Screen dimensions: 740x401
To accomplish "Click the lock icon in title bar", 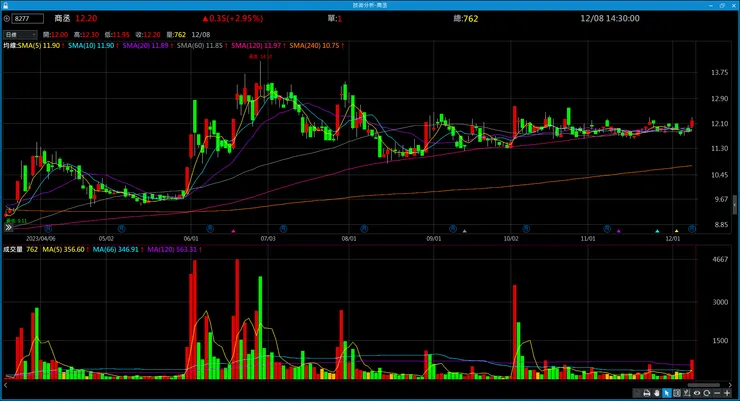I will tap(5, 5).
